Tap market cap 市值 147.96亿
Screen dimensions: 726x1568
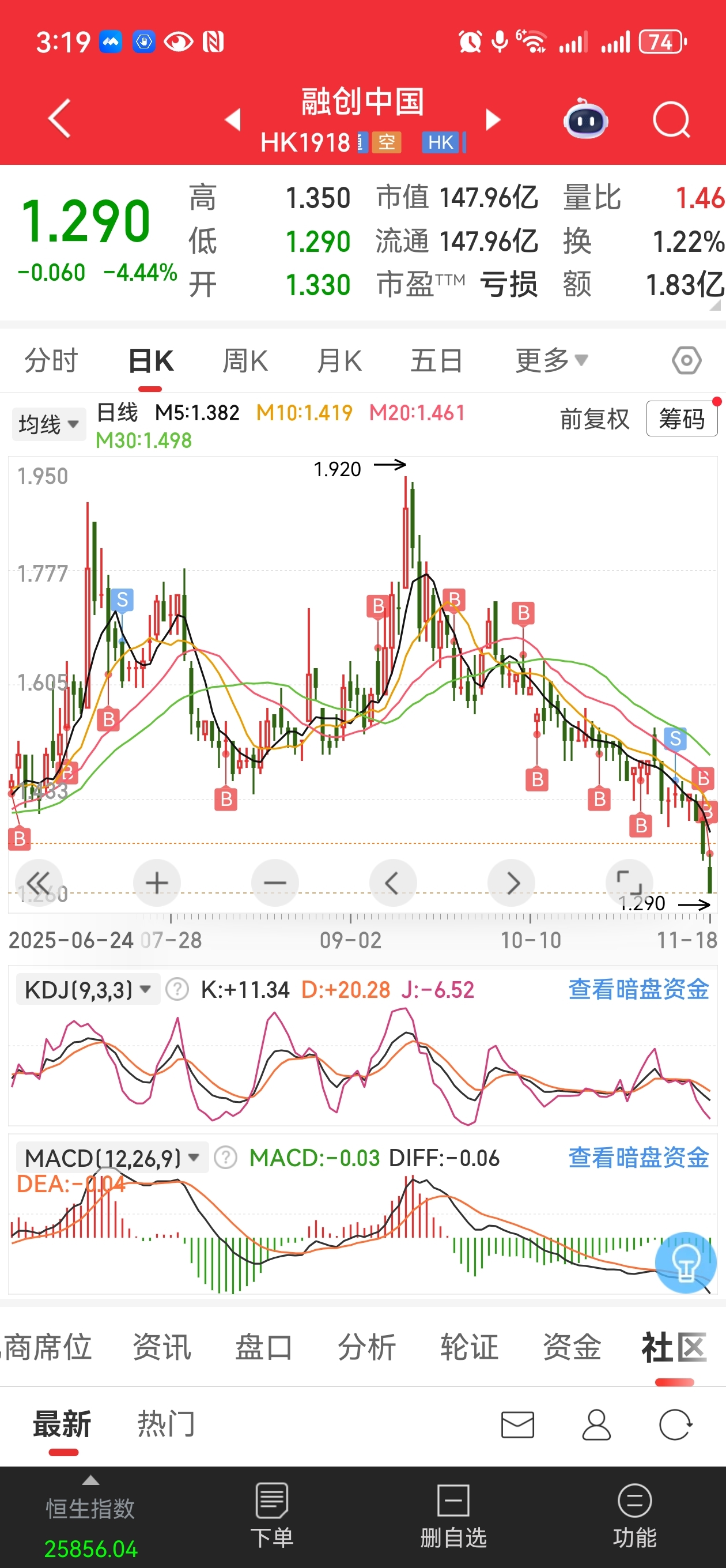point(457,197)
